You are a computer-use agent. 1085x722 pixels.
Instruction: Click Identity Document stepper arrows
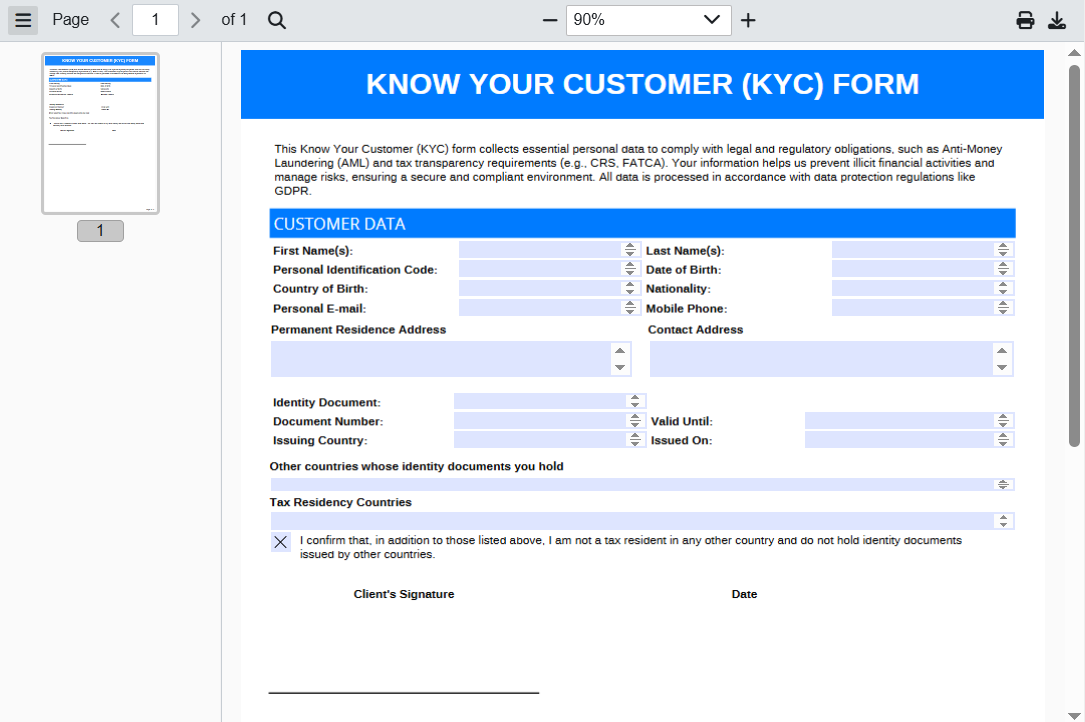coord(635,401)
